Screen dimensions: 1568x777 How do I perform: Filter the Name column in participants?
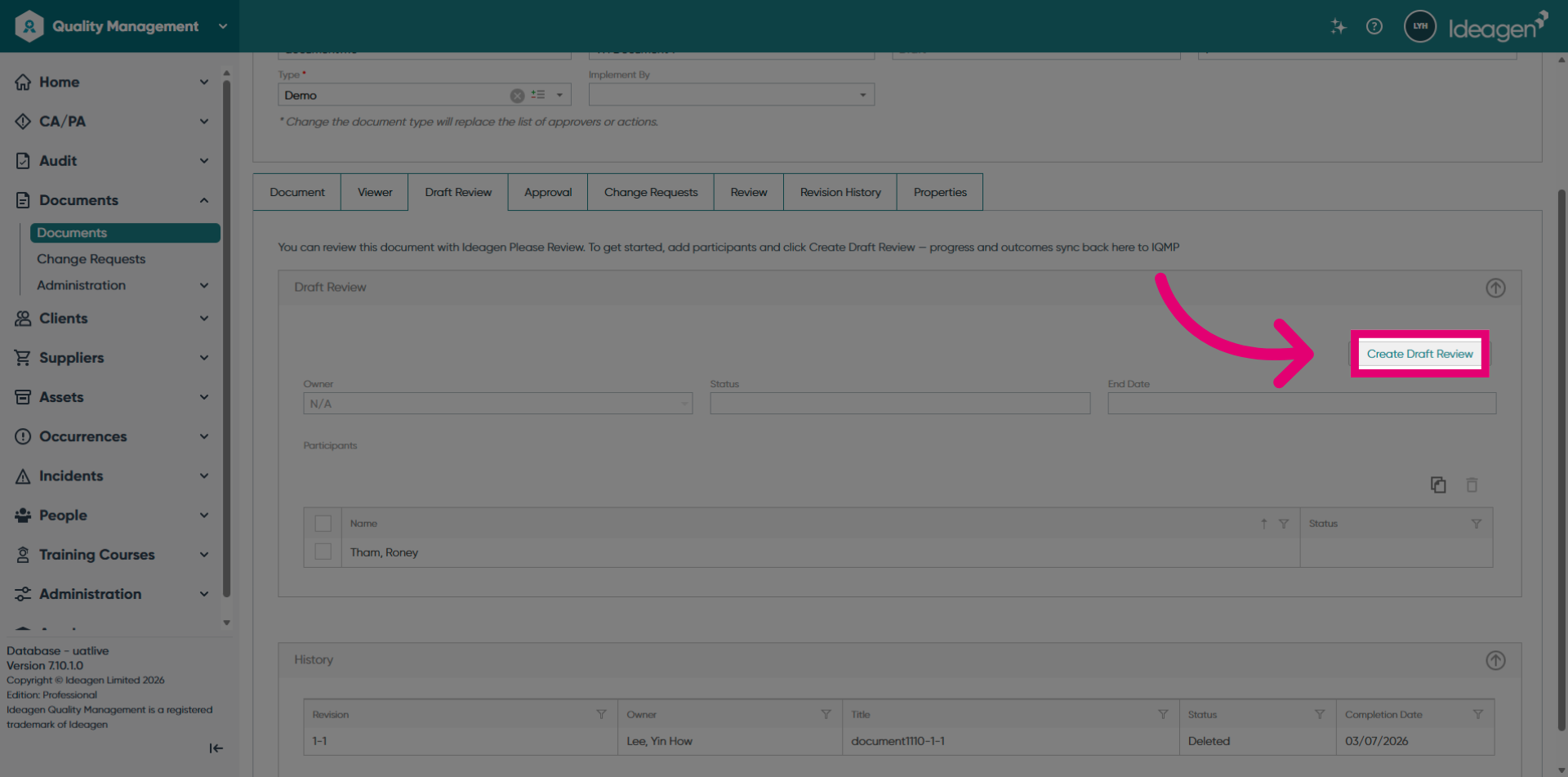point(1284,524)
